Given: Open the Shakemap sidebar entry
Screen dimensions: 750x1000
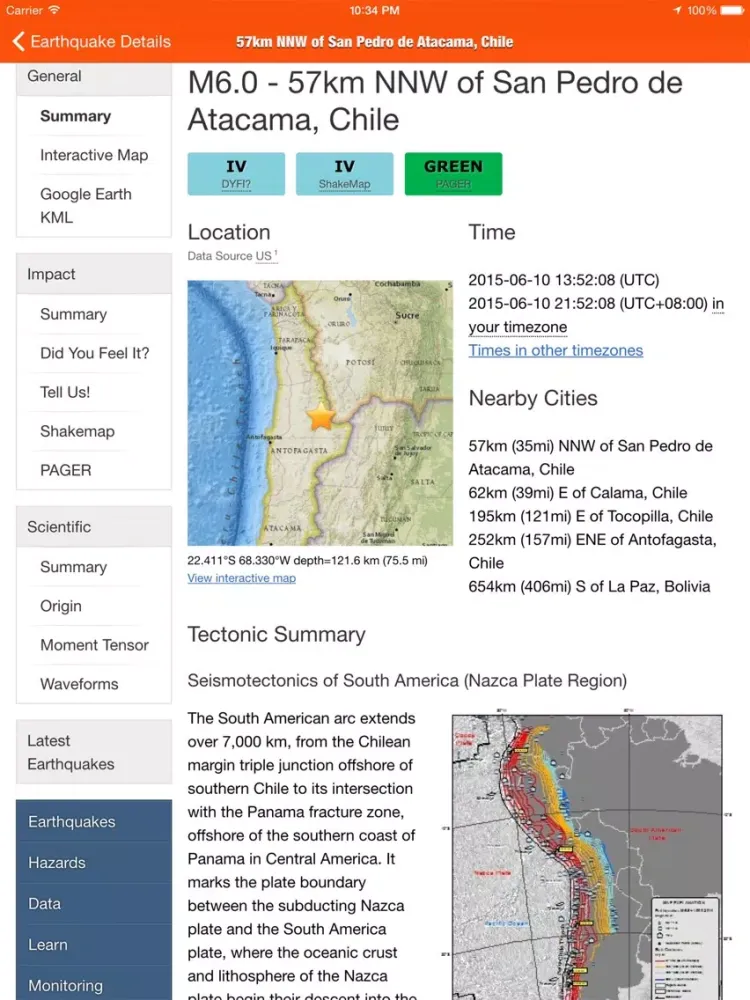Looking at the screenshot, I should pyautogui.click(x=77, y=431).
